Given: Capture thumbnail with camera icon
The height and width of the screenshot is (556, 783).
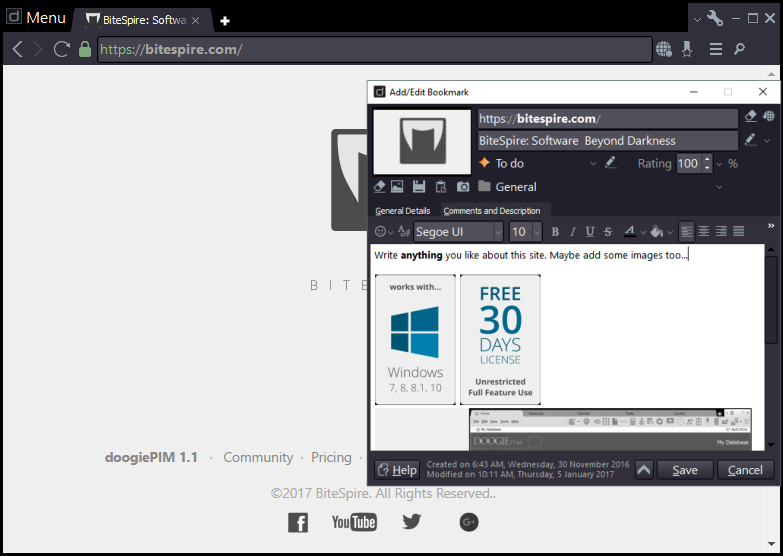Looking at the screenshot, I should click(x=463, y=187).
